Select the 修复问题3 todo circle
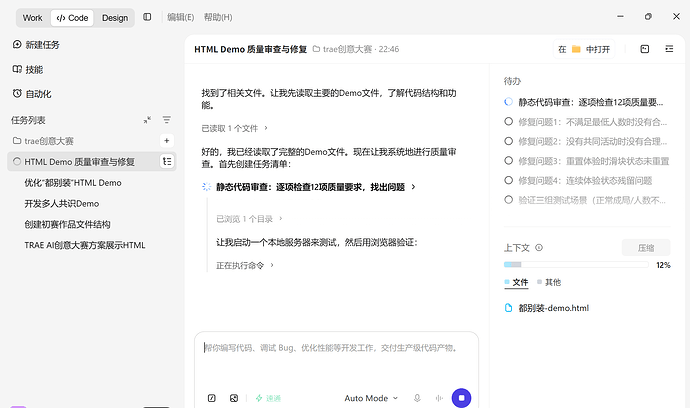This screenshot has height=408, width=690. [x=508, y=160]
